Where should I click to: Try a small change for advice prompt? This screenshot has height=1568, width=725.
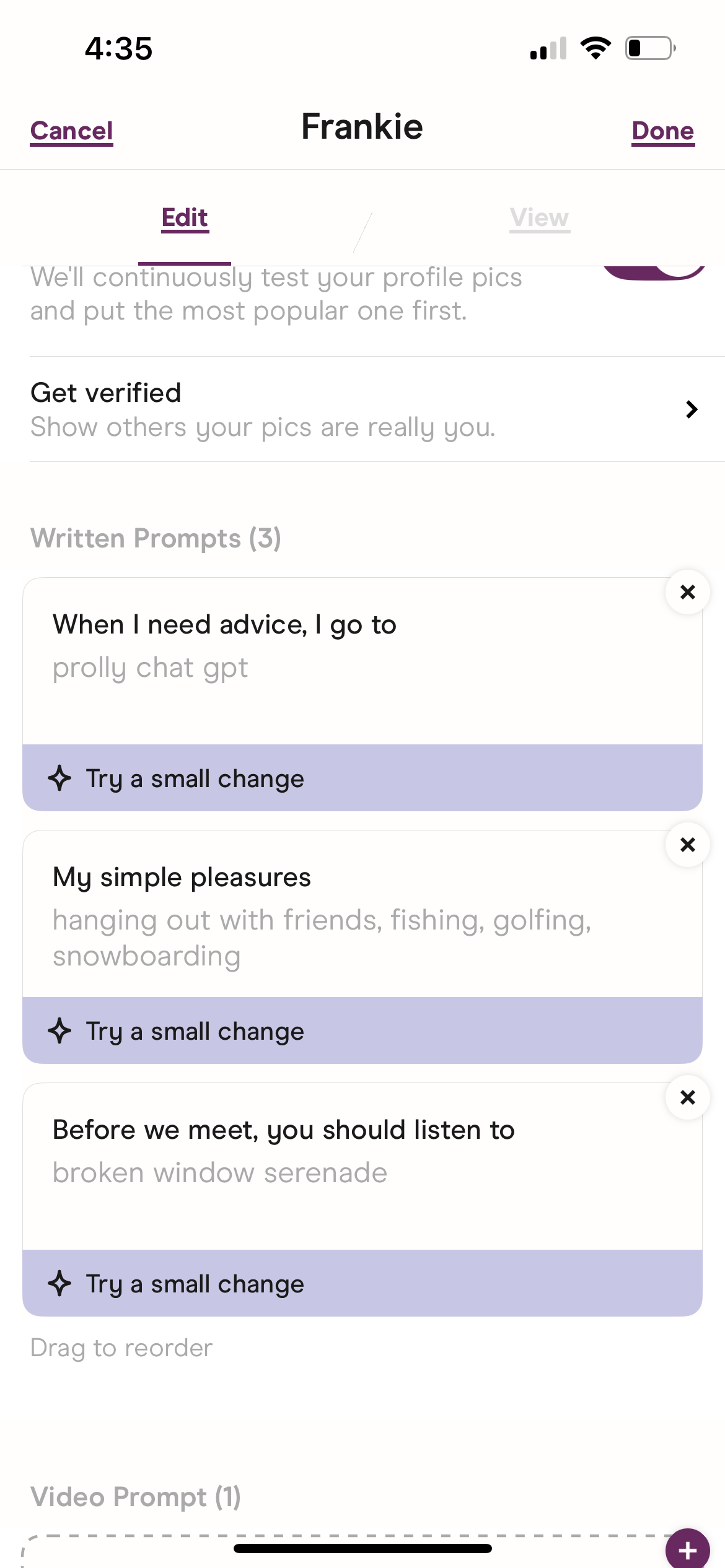[x=195, y=778]
